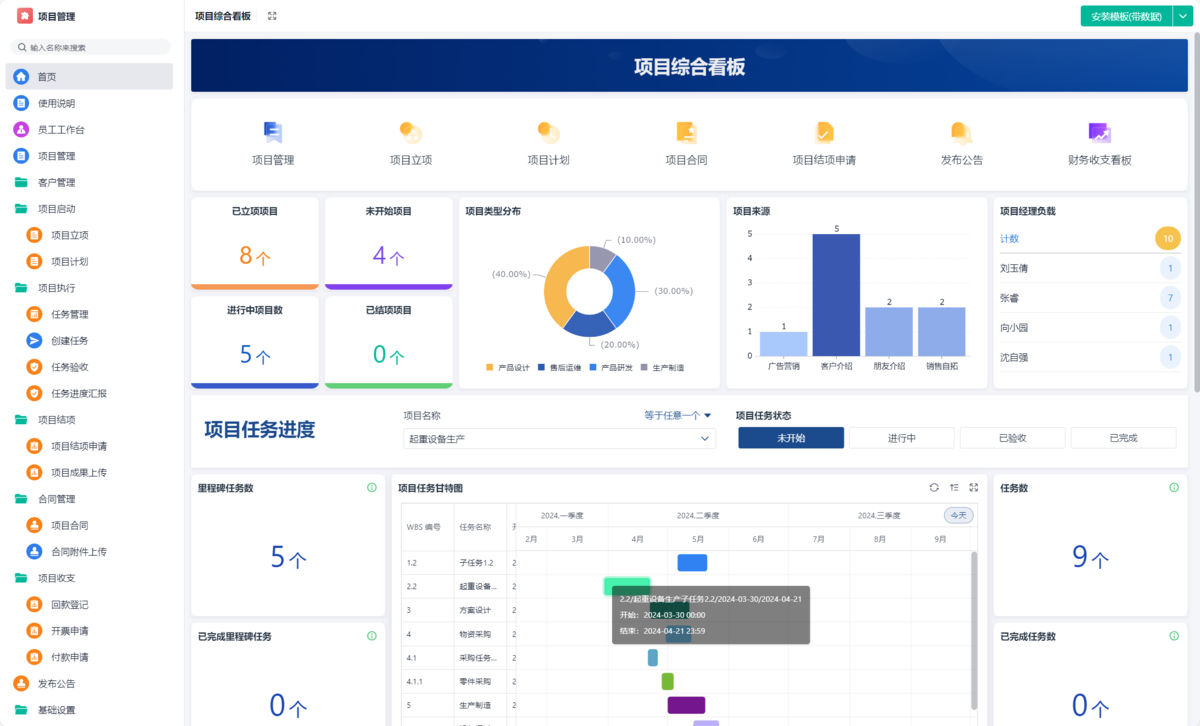The image size is (1200, 726).
Task: Open the 项目立项 shortcut icon in dashboard
Action: pyautogui.click(x=410, y=133)
